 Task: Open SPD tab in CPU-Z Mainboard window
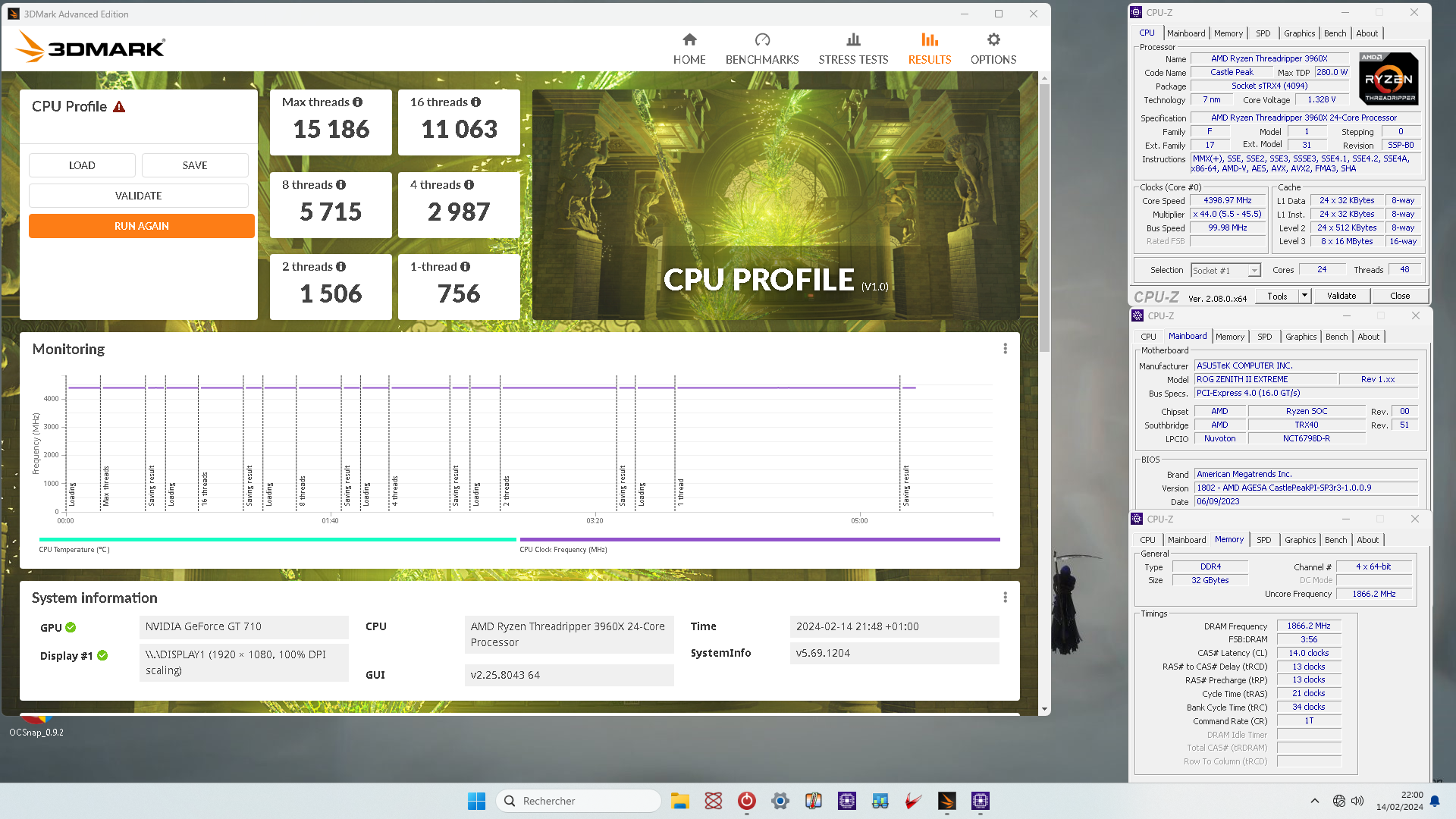1265,337
